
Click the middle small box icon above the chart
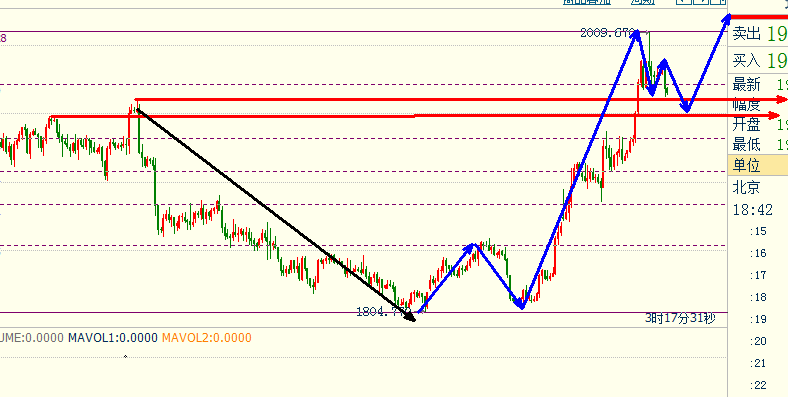(x=701, y=2)
